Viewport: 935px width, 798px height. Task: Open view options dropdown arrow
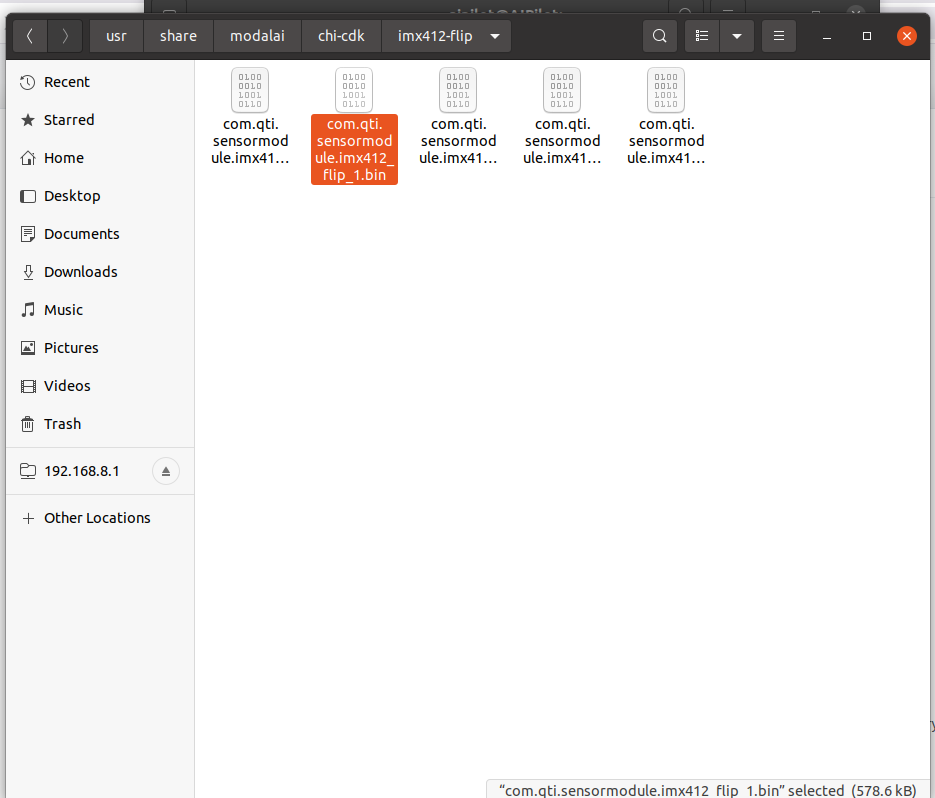737,36
